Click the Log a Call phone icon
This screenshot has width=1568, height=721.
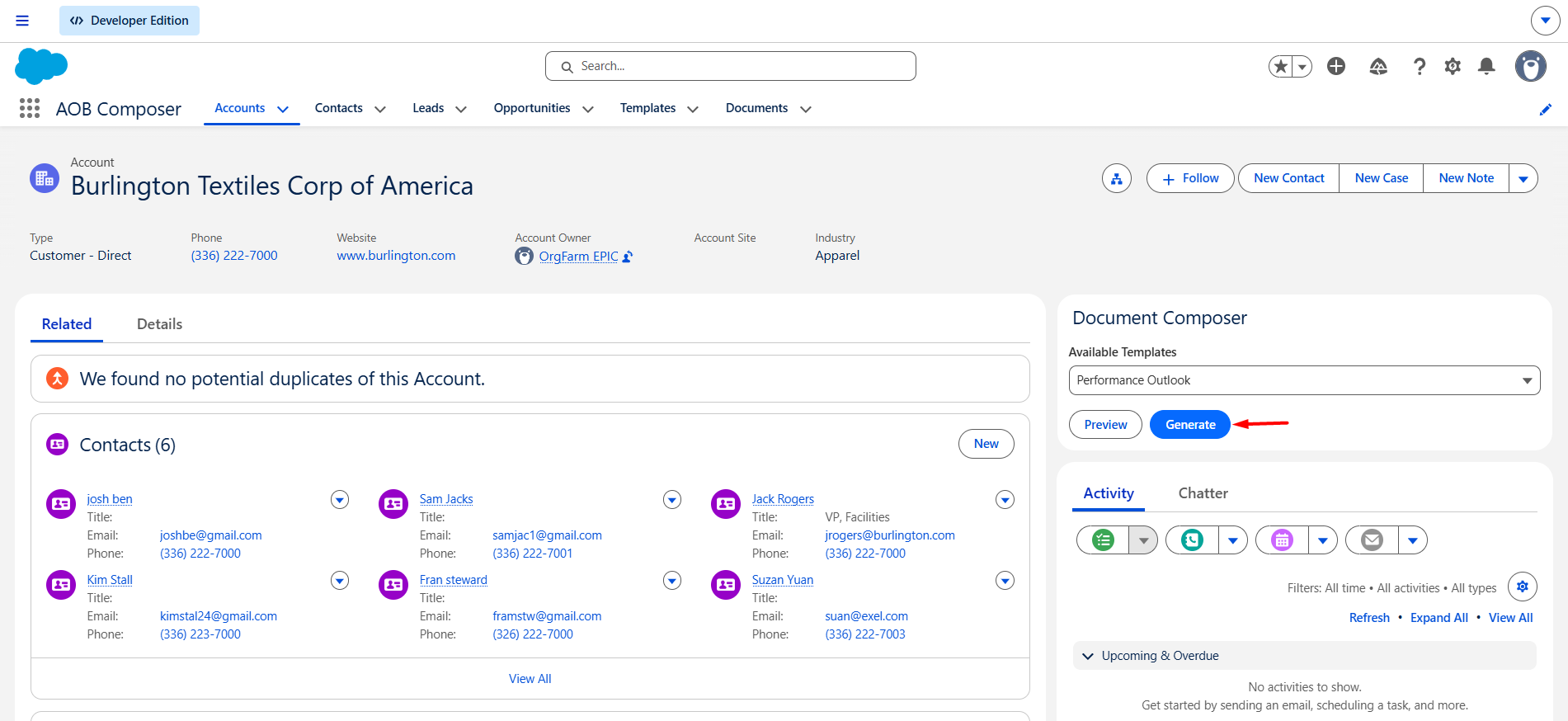1192,540
